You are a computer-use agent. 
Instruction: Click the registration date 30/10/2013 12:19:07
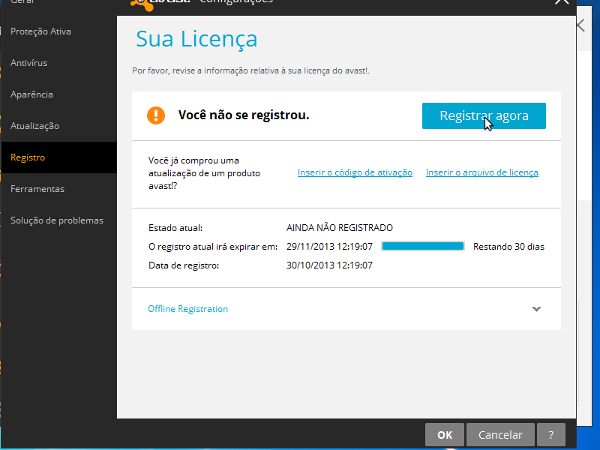(x=329, y=266)
